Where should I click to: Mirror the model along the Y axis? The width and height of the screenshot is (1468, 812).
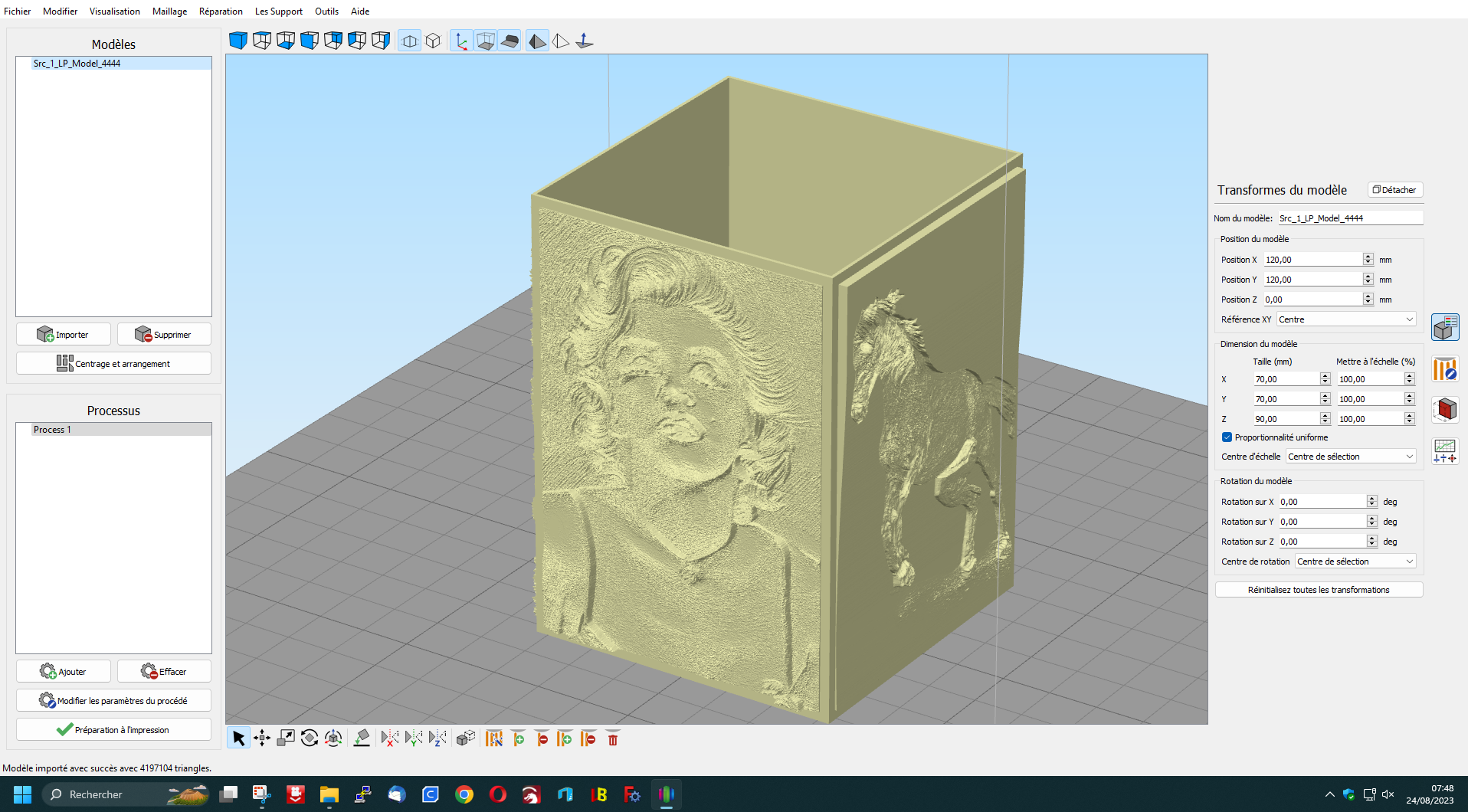[414, 738]
